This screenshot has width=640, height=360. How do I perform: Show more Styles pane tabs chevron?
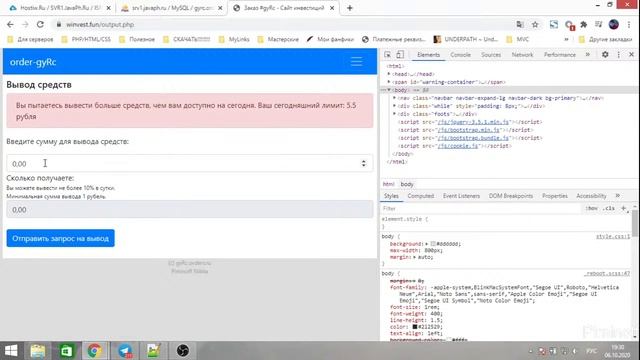pos(618,196)
